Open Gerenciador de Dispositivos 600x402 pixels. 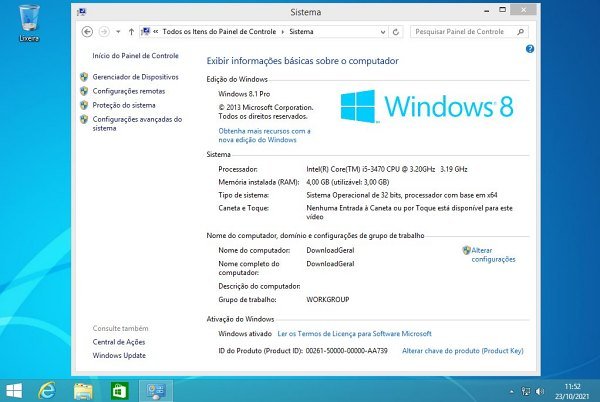(135, 77)
